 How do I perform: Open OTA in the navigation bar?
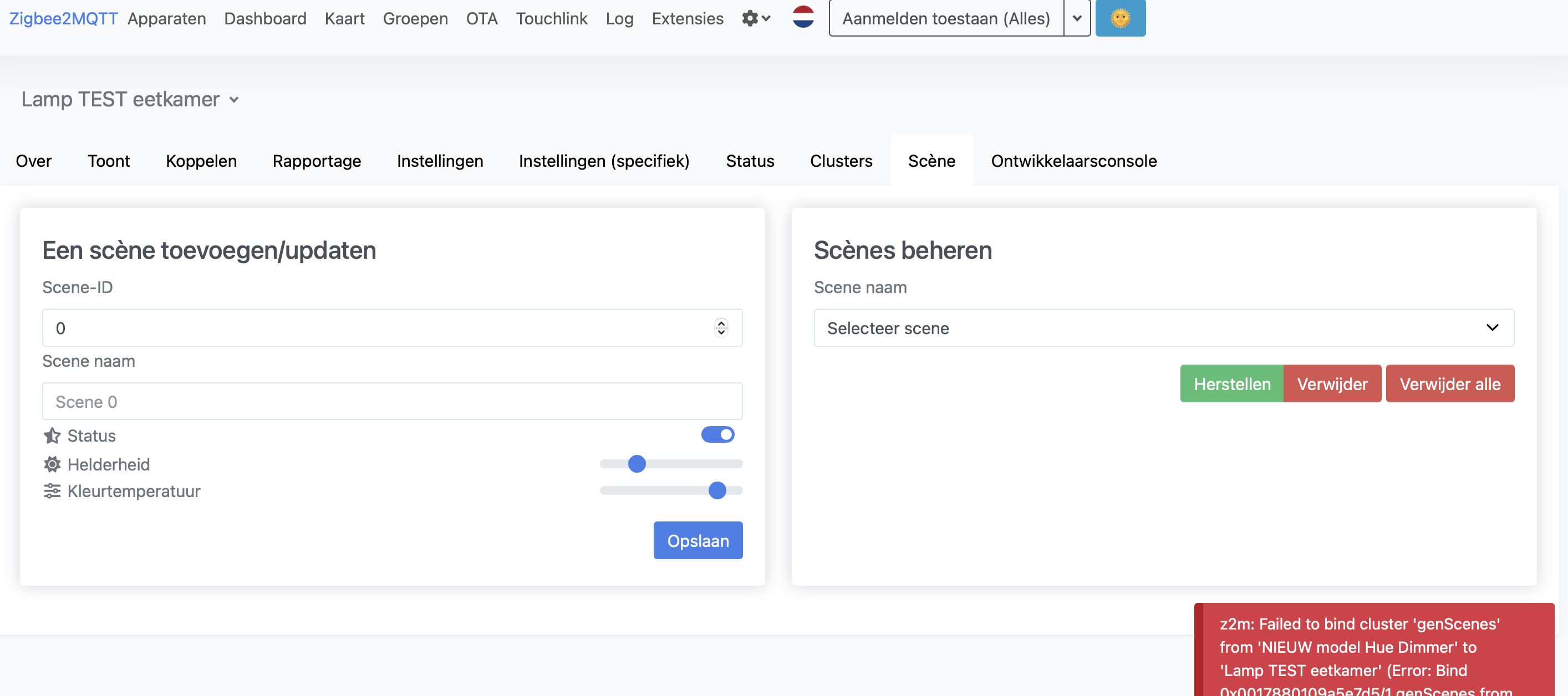tap(481, 18)
